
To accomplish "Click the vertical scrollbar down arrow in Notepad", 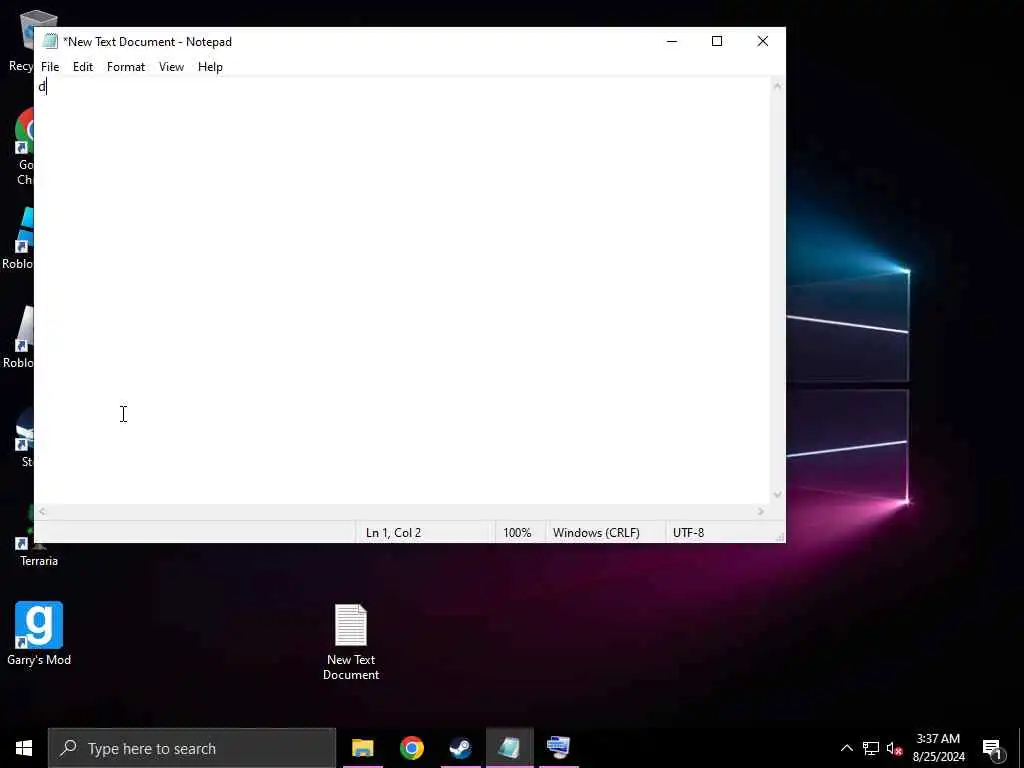I will (777, 495).
